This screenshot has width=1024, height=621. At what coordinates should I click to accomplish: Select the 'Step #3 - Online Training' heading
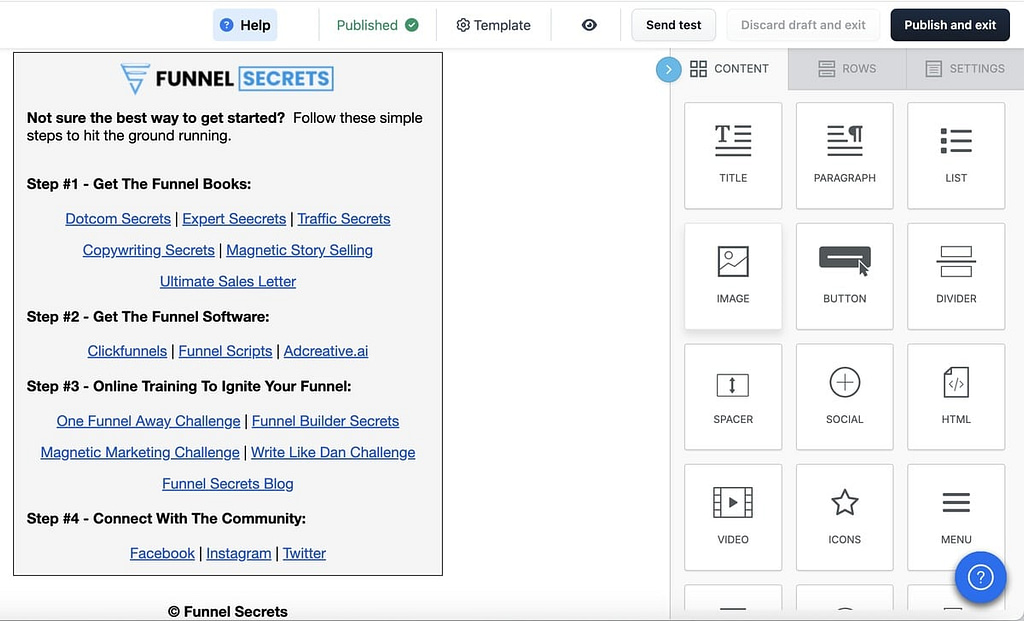(x=189, y=387)
